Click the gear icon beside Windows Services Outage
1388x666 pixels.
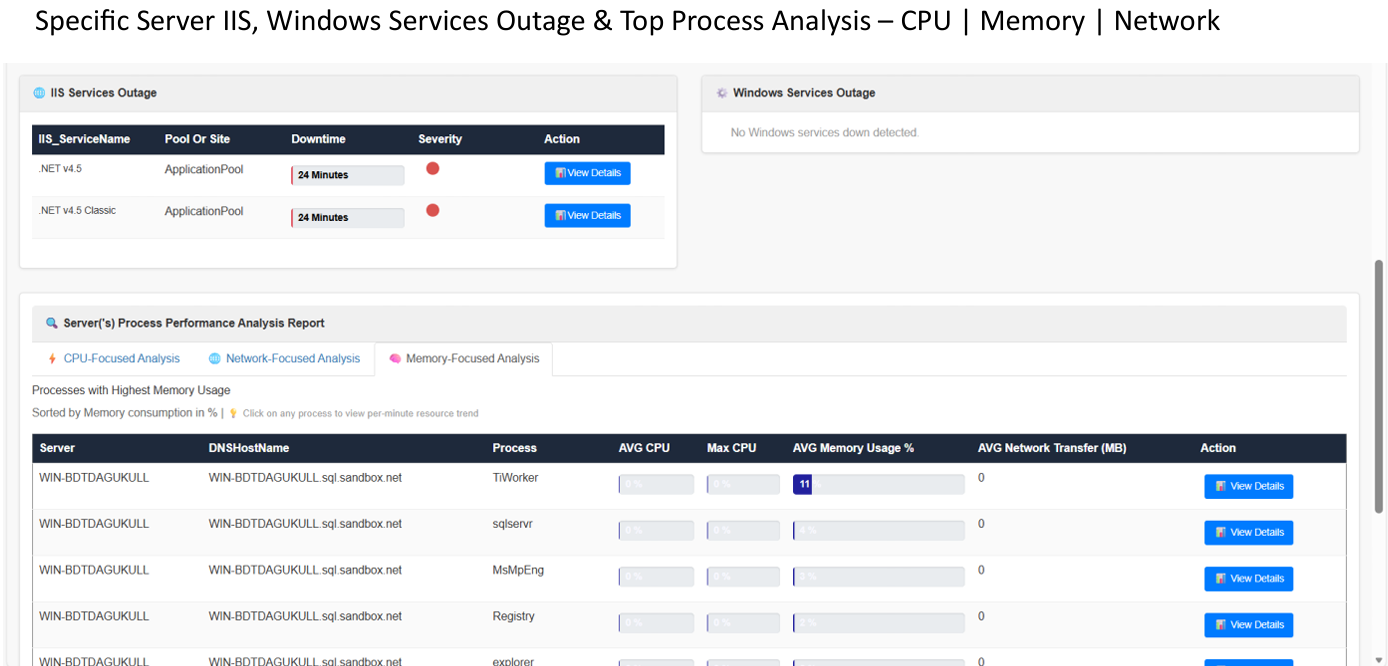722,92
